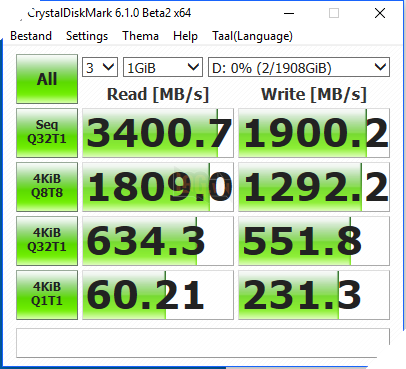Click the sequential write result 1900.2

(x=314, y=133)
